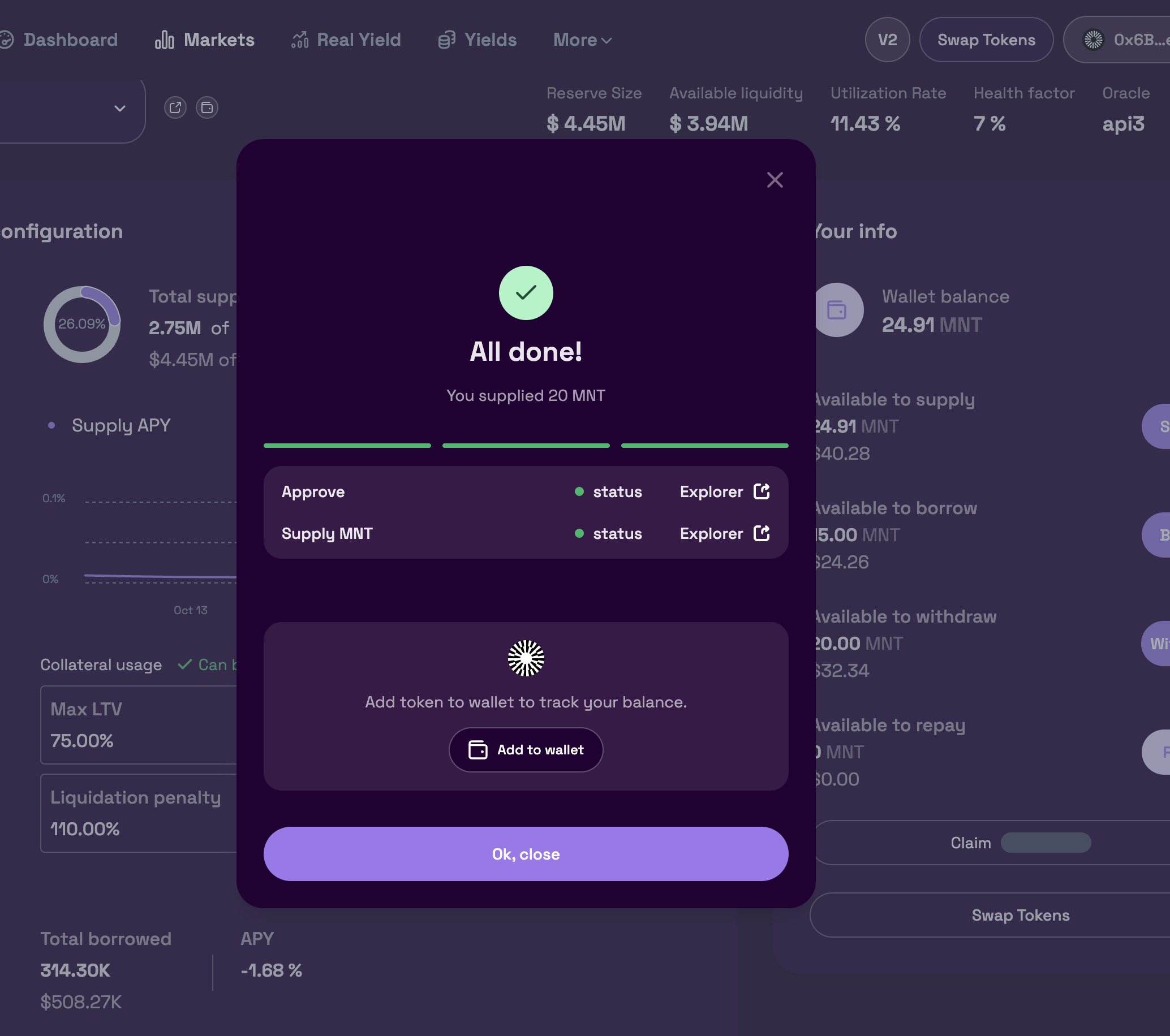Close the All done dialog with X
The width and height of the screenshot is (1170, 1036).
tap(775, 180)
